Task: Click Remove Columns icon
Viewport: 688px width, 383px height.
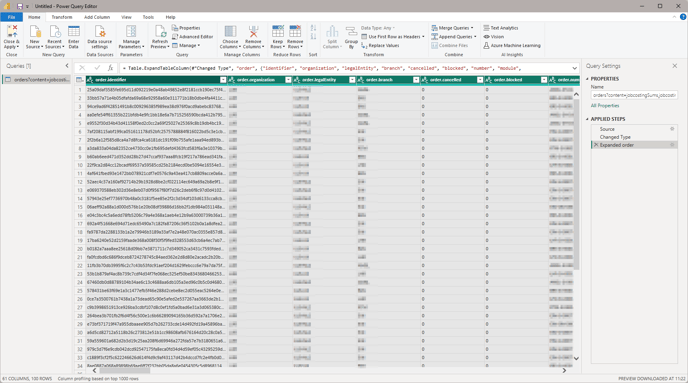Action: pos(253,32)
